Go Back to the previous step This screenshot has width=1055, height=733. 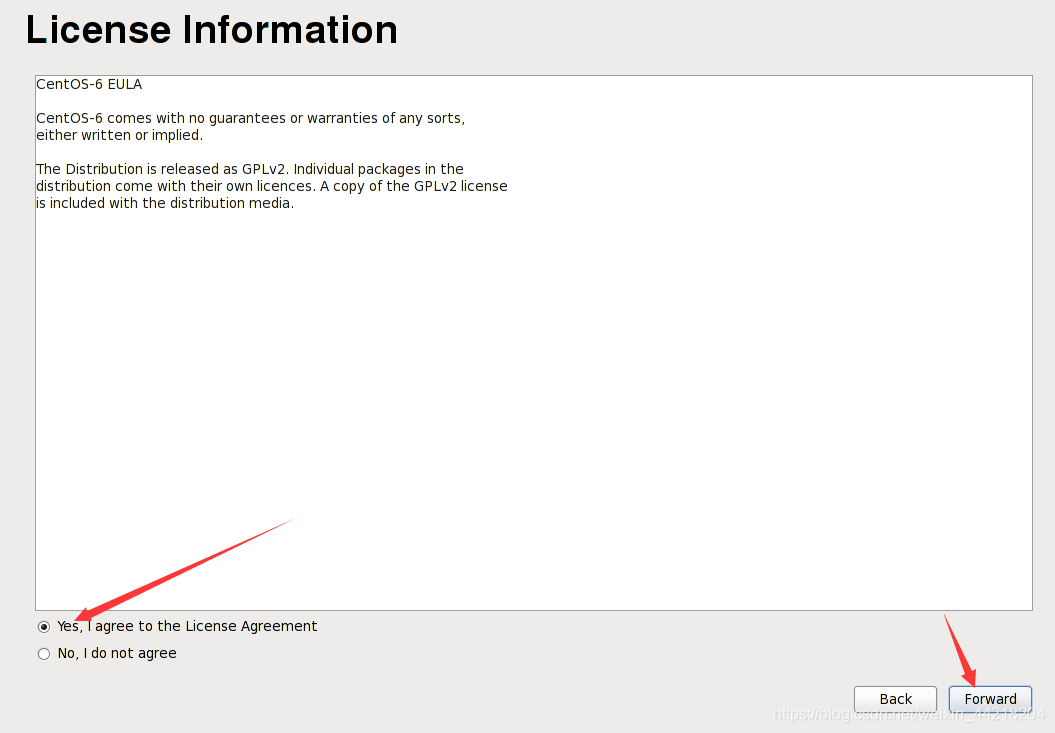pos(895,699)
